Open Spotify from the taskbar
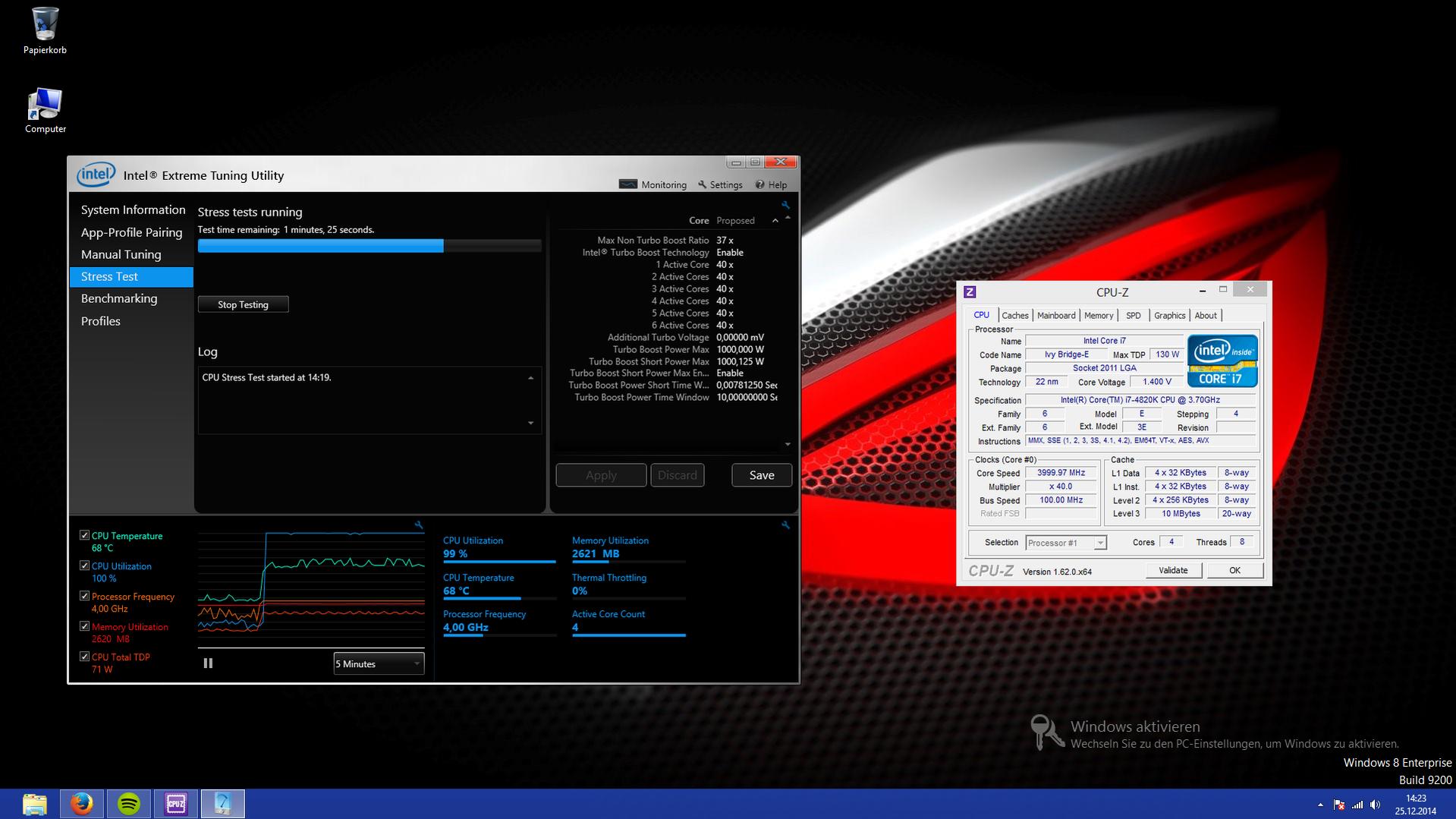The height and width of the screenshot is (819, 1456). coord(129,804)
